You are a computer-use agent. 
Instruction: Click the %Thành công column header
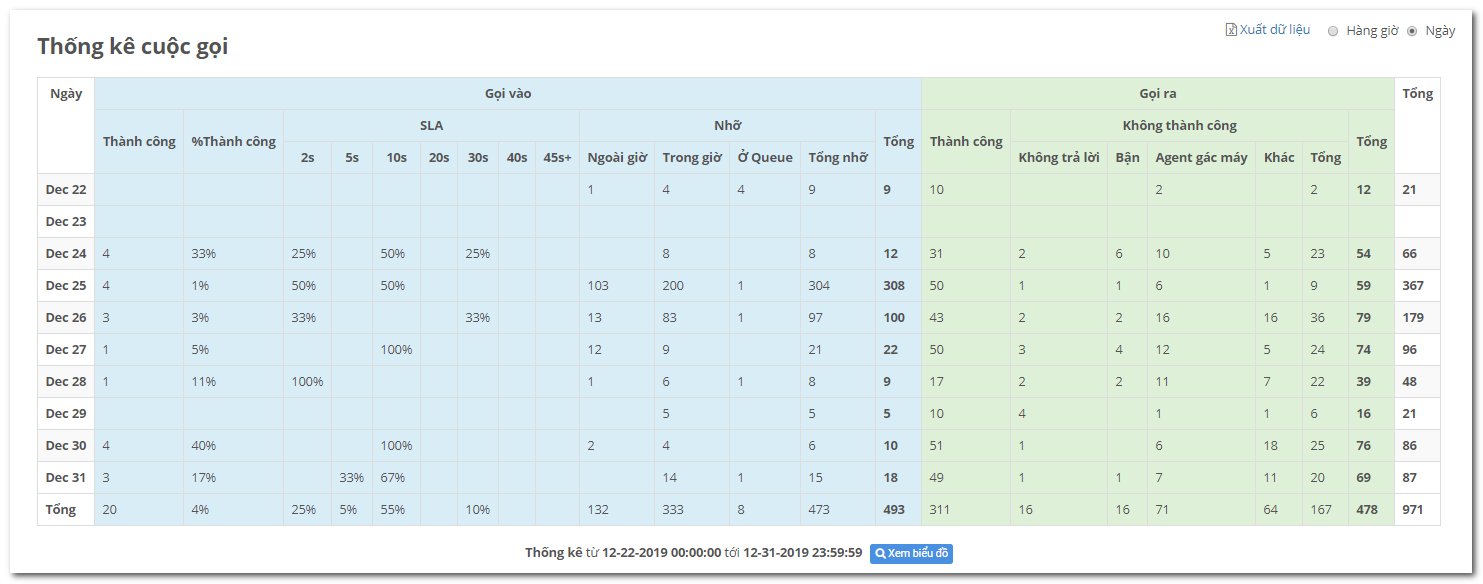point(233,142)
